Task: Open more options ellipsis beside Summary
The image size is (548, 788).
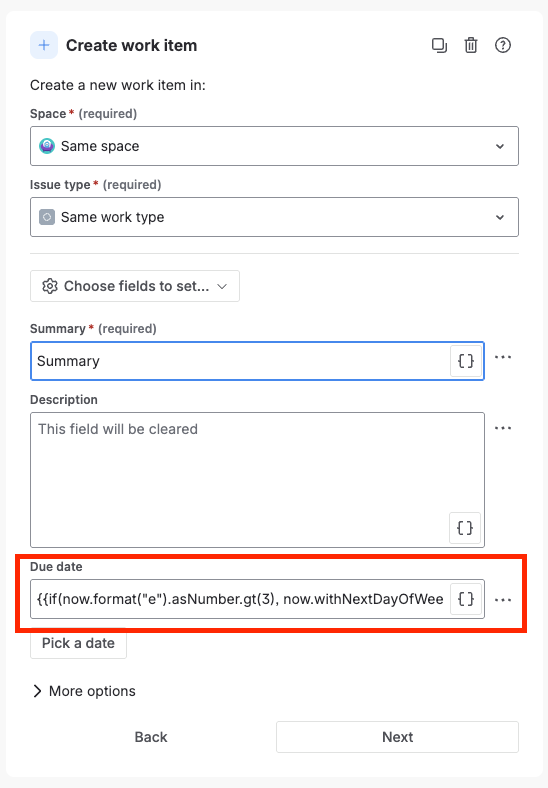Action: [x=503, y=357]
